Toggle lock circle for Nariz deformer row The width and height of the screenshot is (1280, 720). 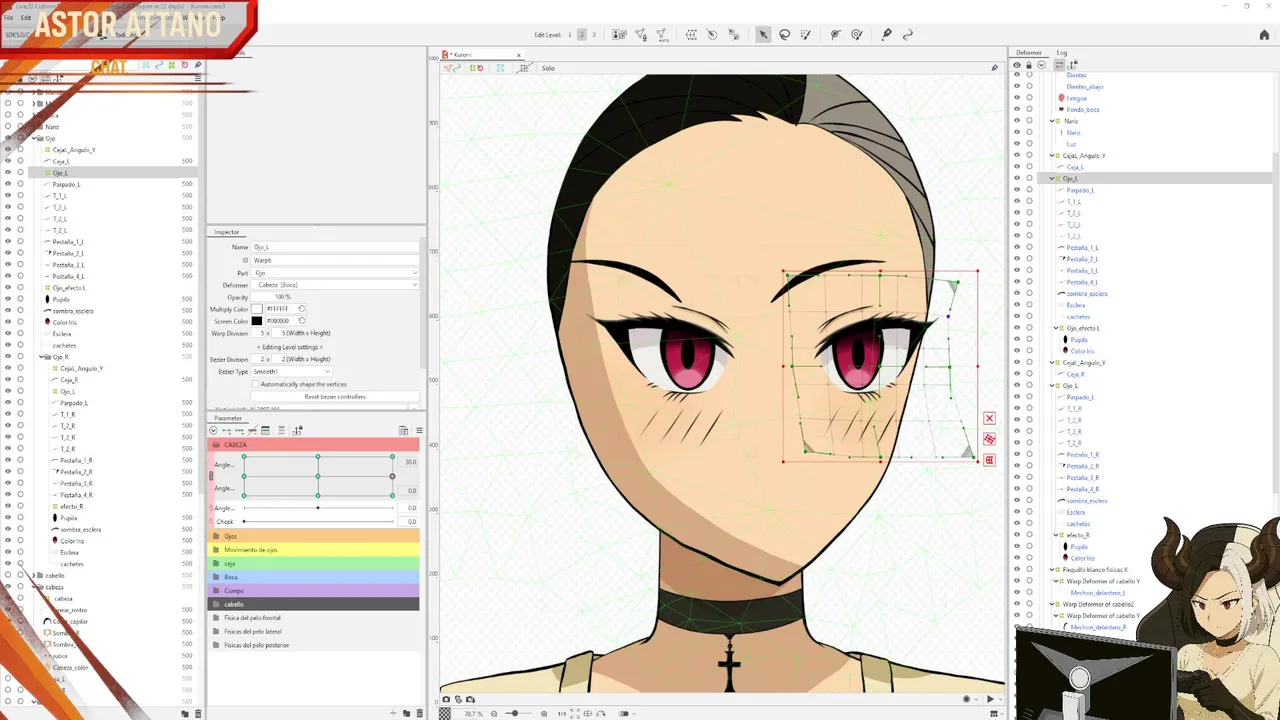[1029, 121]
